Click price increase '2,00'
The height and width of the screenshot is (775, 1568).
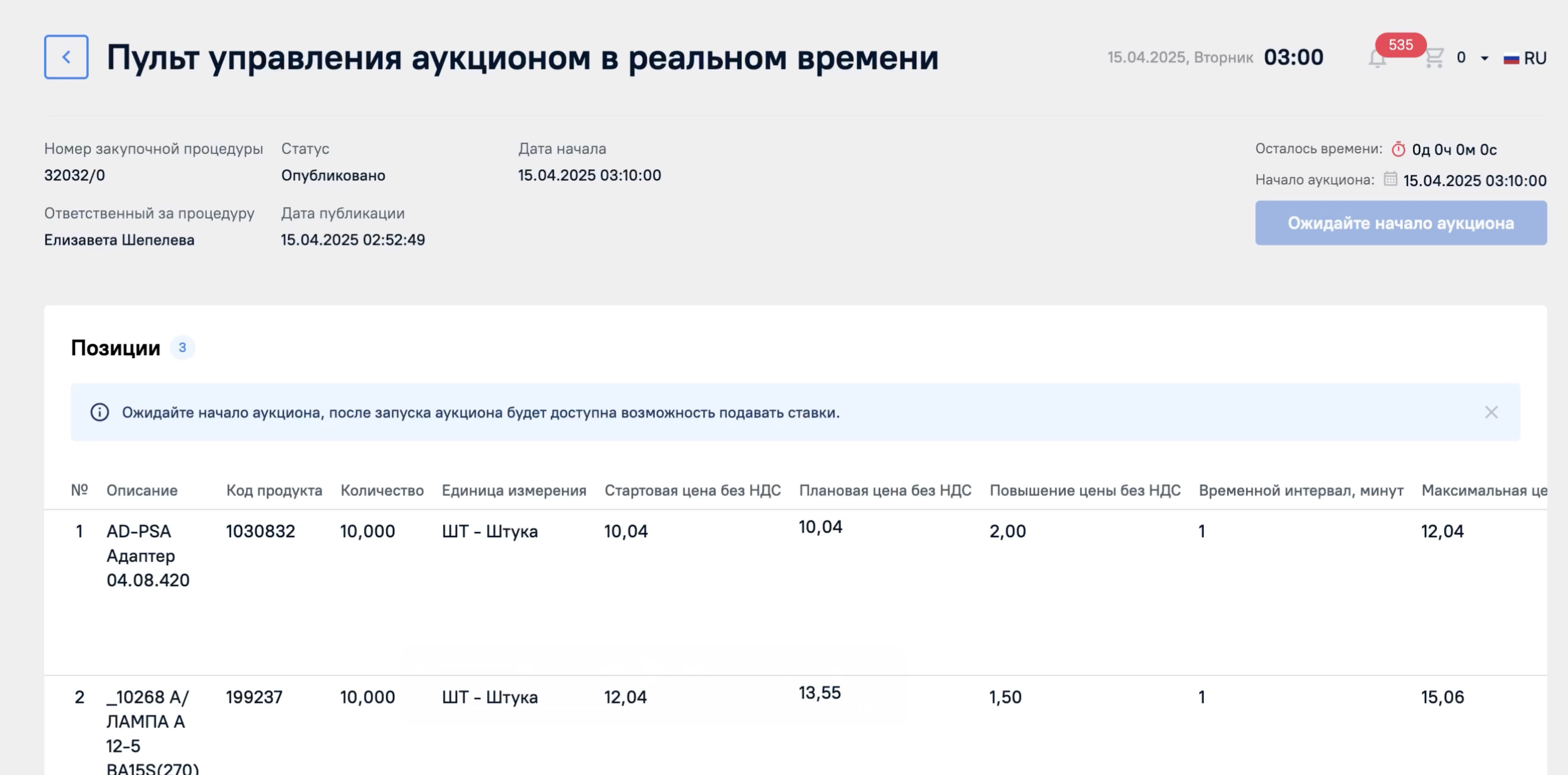pos(1008,531)
